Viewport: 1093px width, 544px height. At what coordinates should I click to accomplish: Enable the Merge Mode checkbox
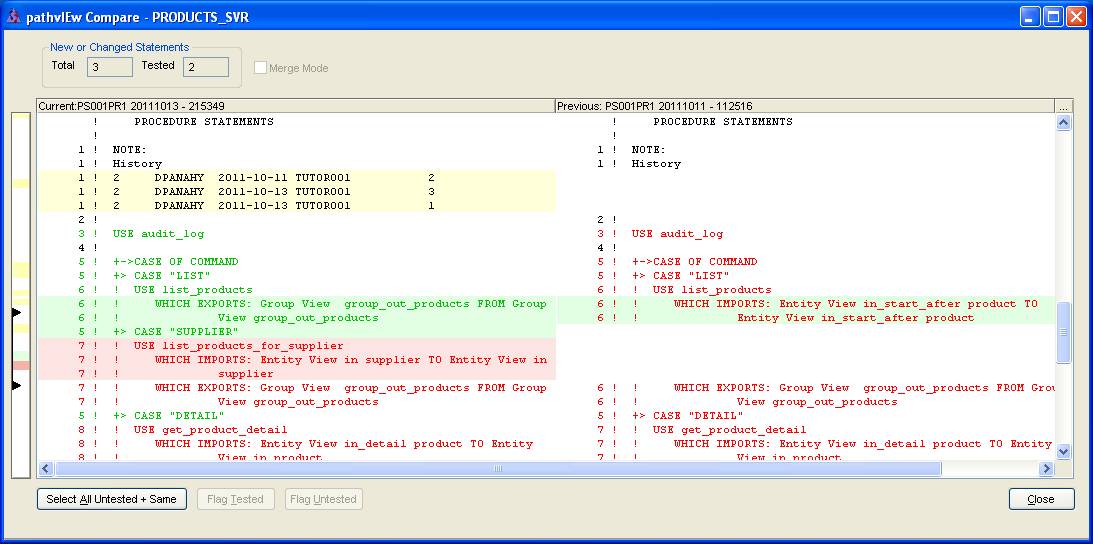(261, 68)
